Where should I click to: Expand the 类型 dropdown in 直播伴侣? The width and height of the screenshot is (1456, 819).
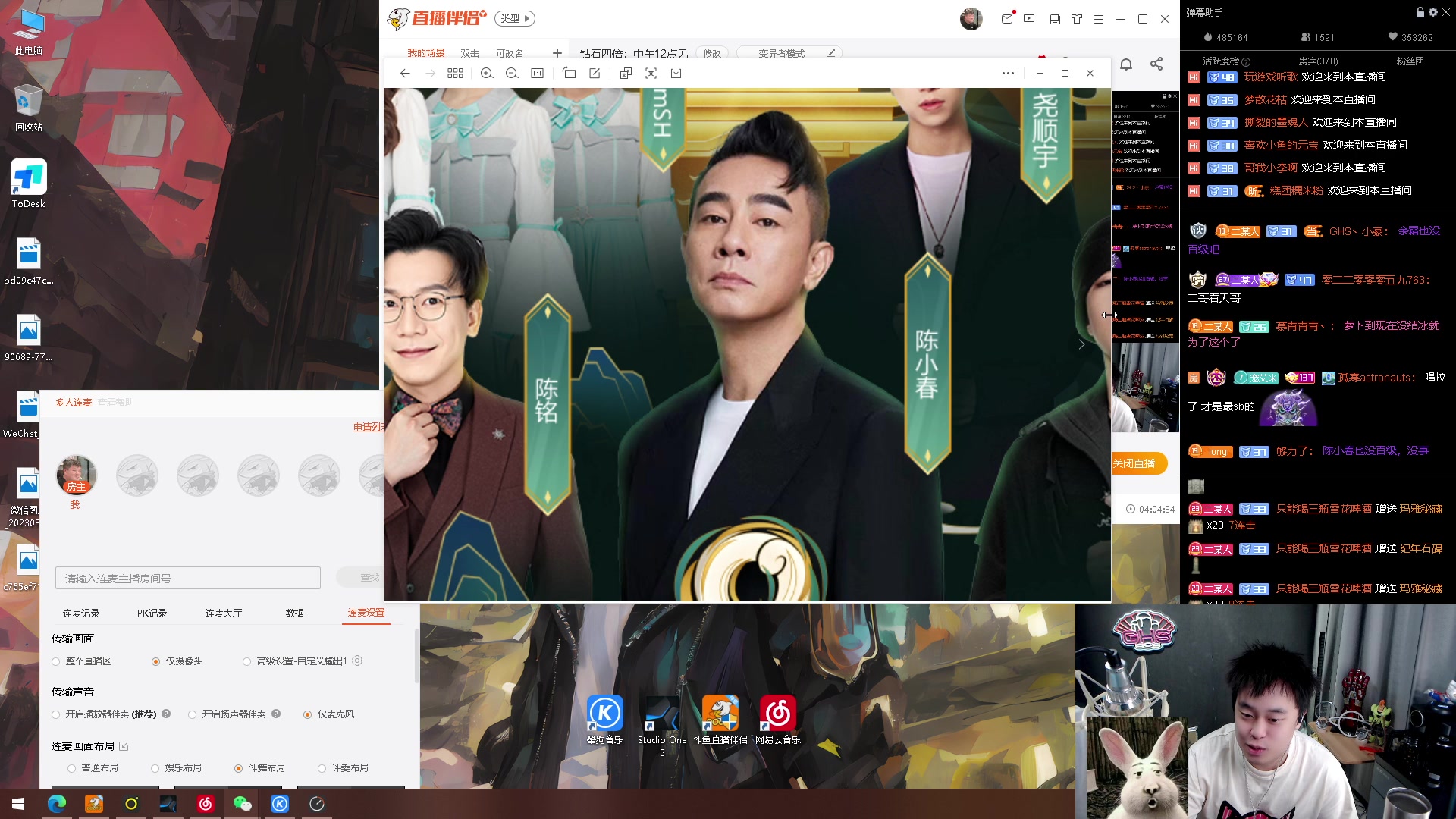515,18
